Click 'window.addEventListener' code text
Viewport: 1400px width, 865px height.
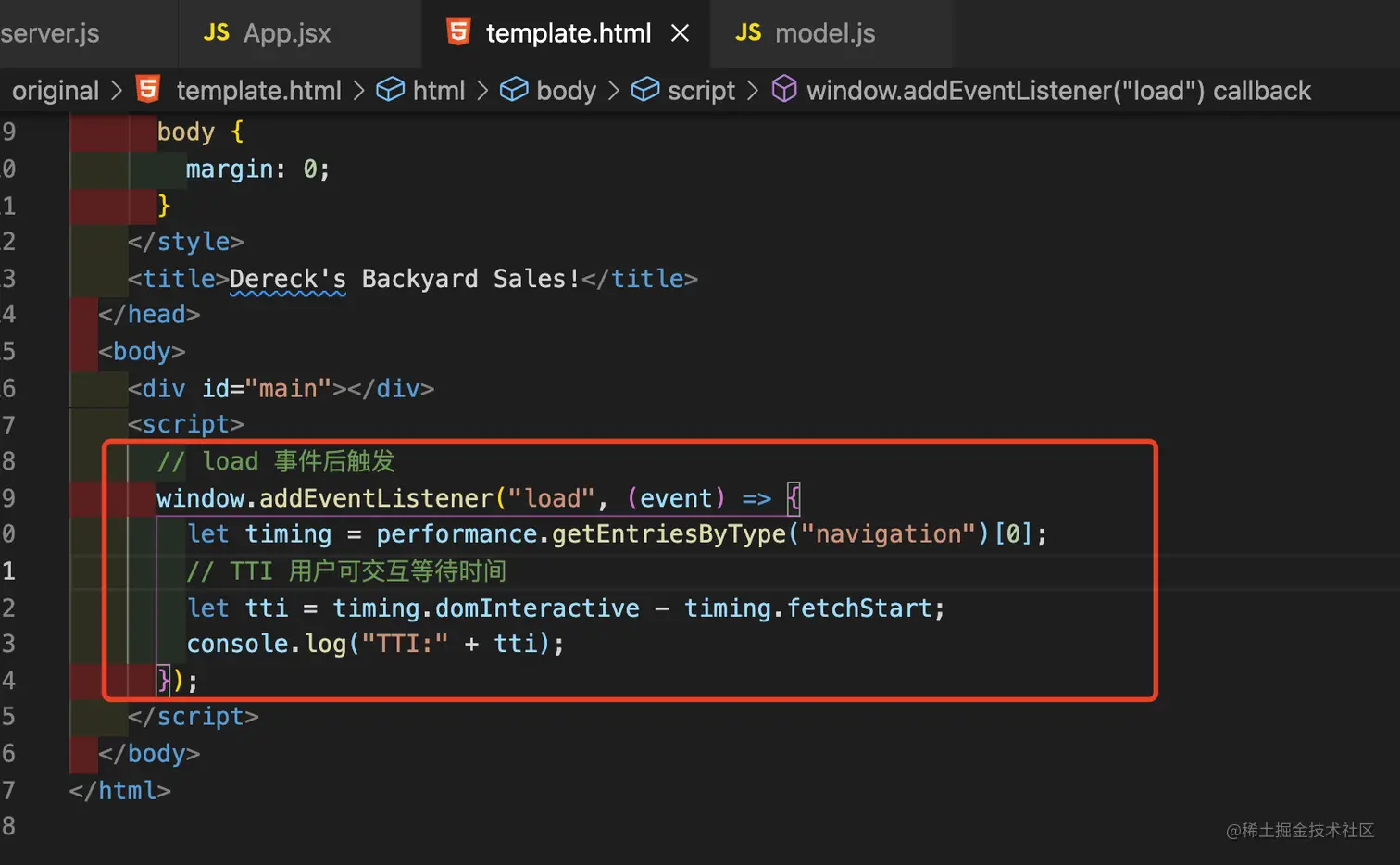325,498
